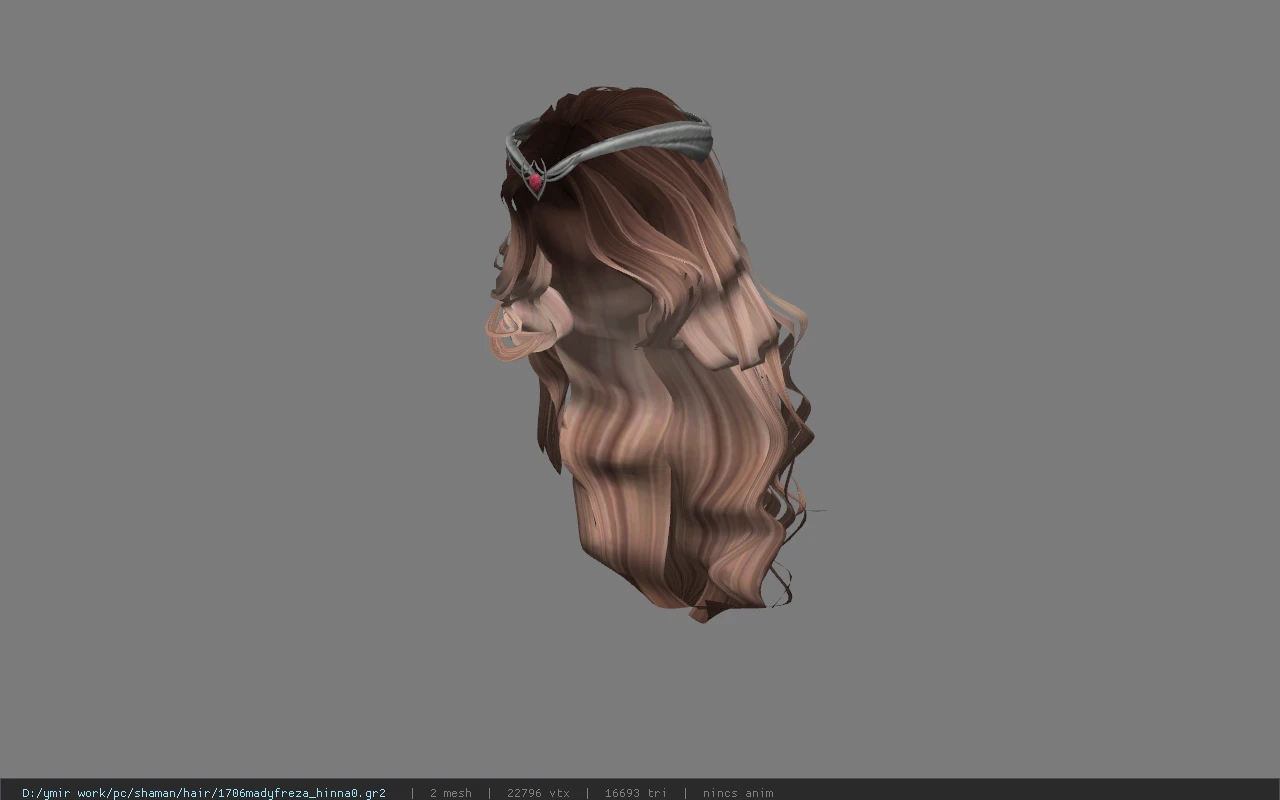Click the '22796 vtx' vertex count
Image resolution: width=1280 pixels, height=800 pixels.
click(x=538, y=793)
